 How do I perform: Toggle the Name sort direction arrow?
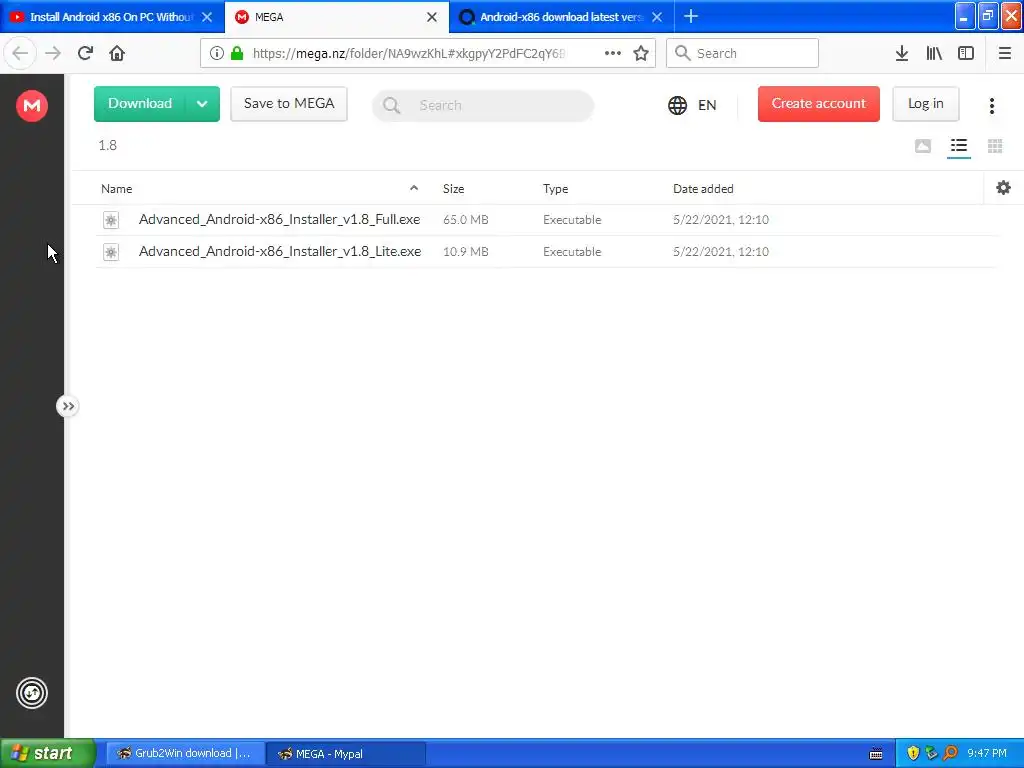[x=414, y=188]
